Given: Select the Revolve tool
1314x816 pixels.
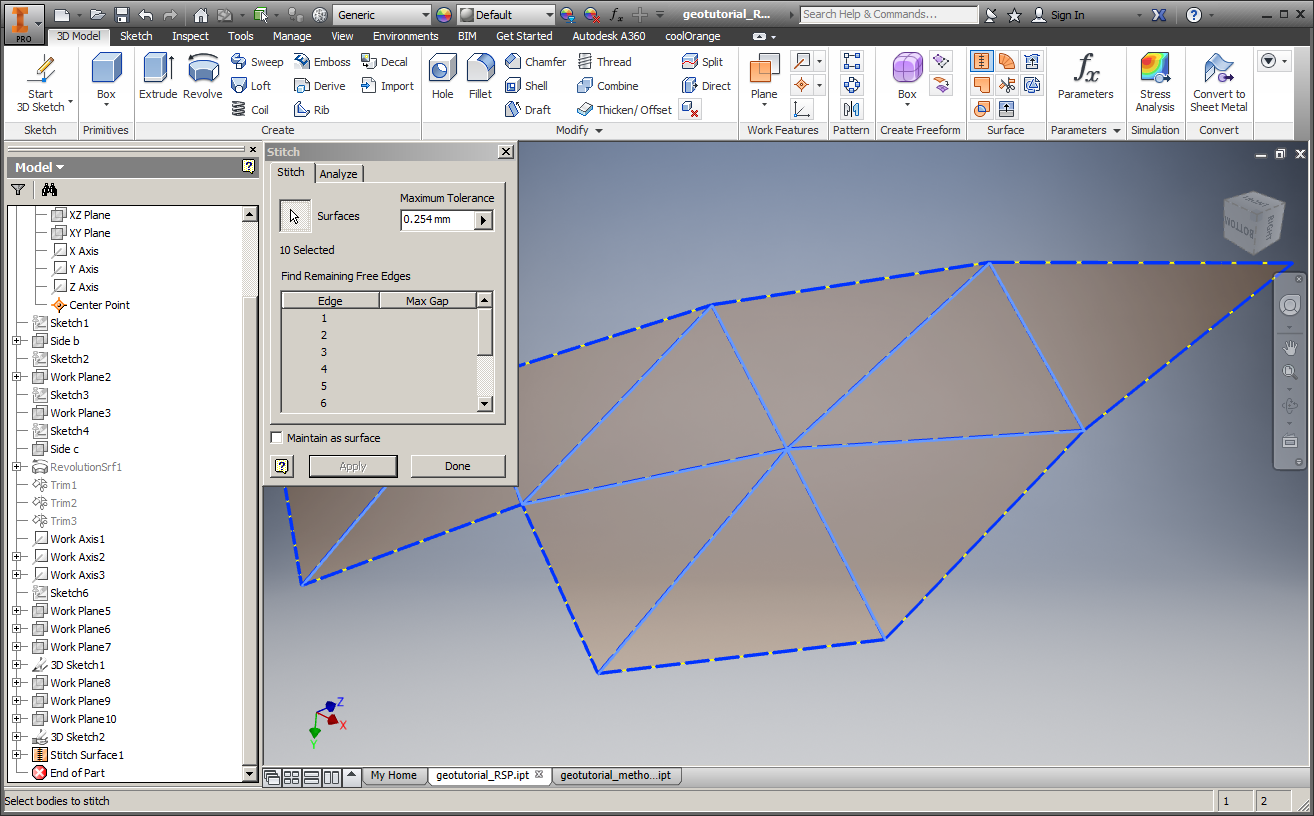Looking at the screenshot, I should (x=203, y=77).
